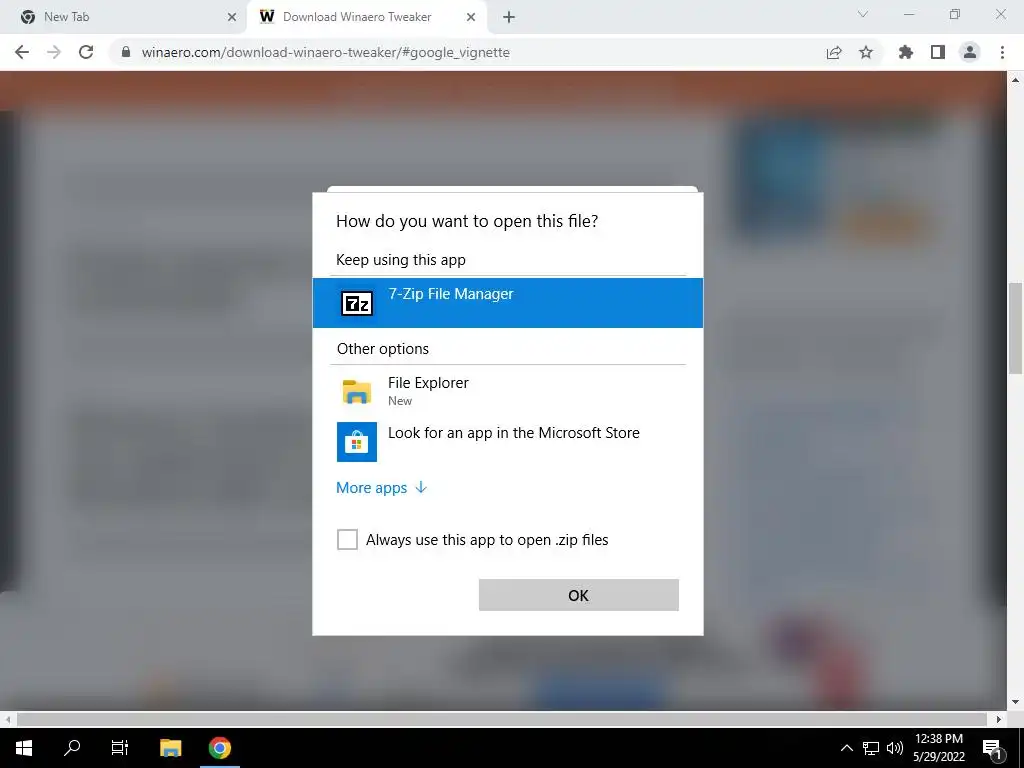This screenshot has width=1024, height=768.
Task: Click Look for an app in Microsoft Store text
Action: click(514, 433)
